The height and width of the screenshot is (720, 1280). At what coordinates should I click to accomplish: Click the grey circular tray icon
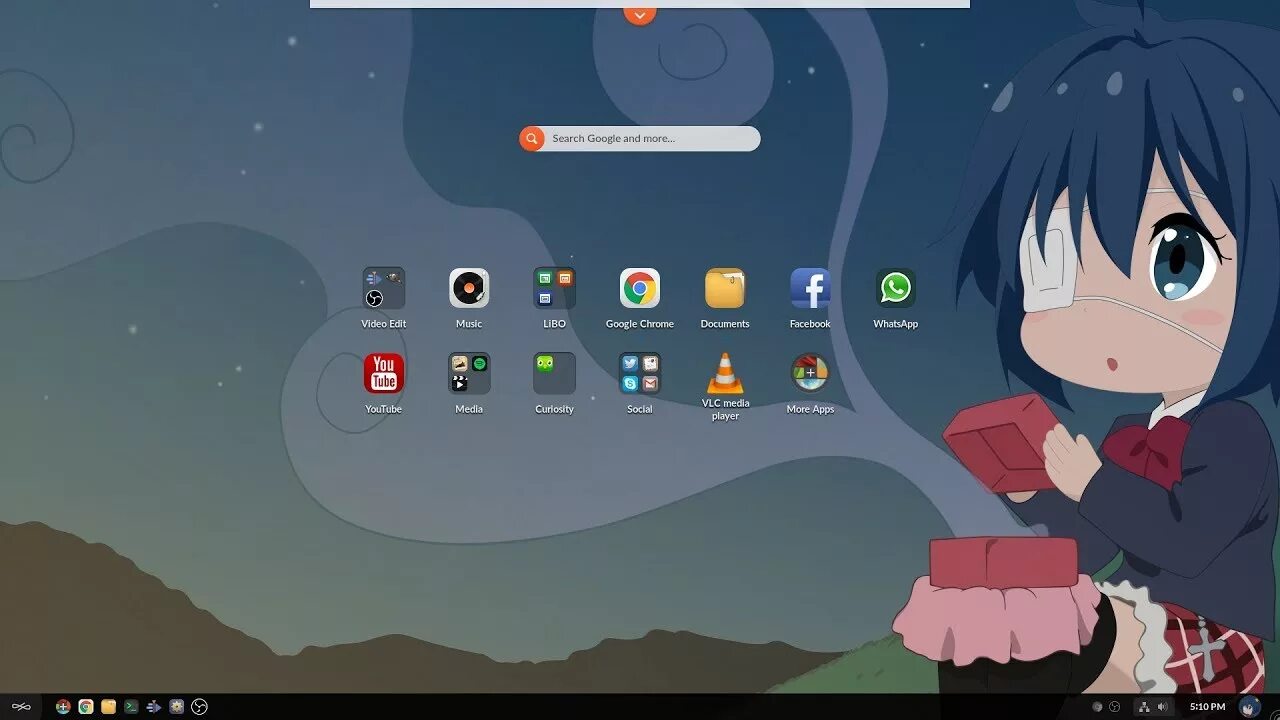(x=1097, y=707)
